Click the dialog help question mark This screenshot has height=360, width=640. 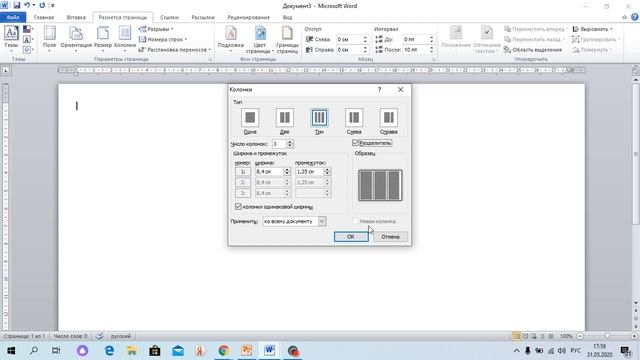pyautogui.click(x=380, y=89)
